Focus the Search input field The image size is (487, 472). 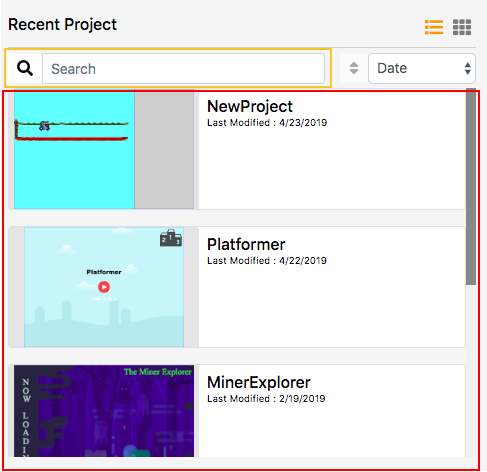pos(183,69)
